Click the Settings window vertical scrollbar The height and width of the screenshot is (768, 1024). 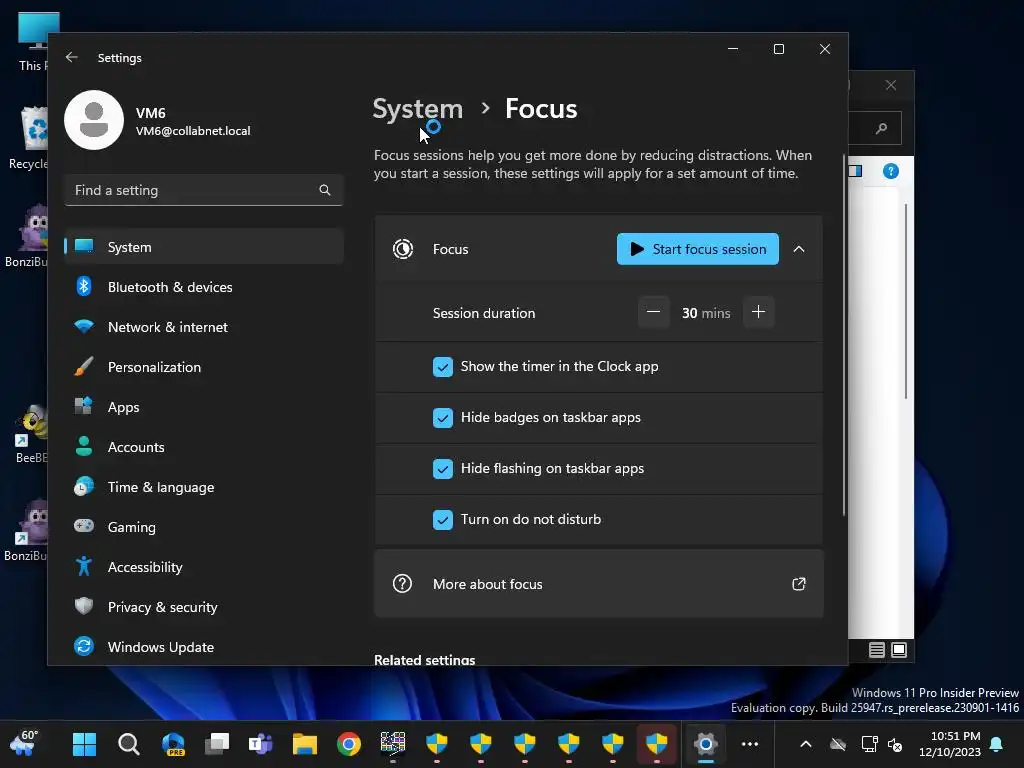(x=844, y=335)
